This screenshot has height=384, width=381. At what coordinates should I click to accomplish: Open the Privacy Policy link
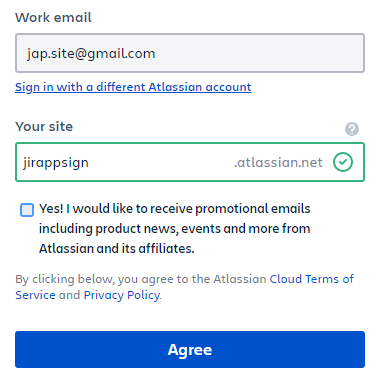click(x=122, y=295)
